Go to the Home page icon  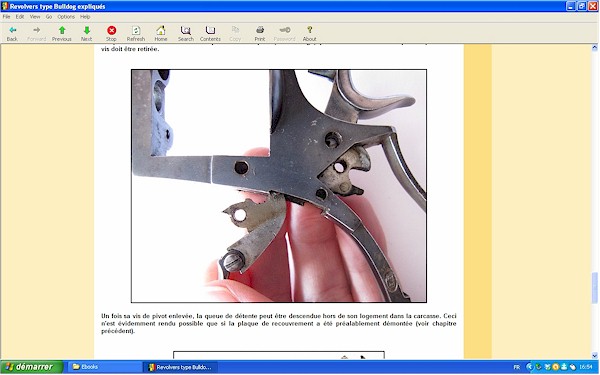click(x=161, y=30)
